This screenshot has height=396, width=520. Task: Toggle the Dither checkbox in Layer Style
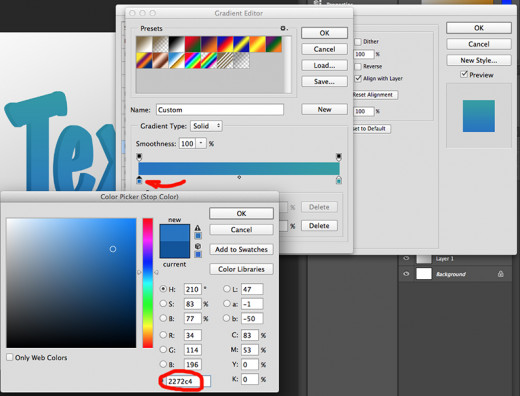[x=358, y=42]
